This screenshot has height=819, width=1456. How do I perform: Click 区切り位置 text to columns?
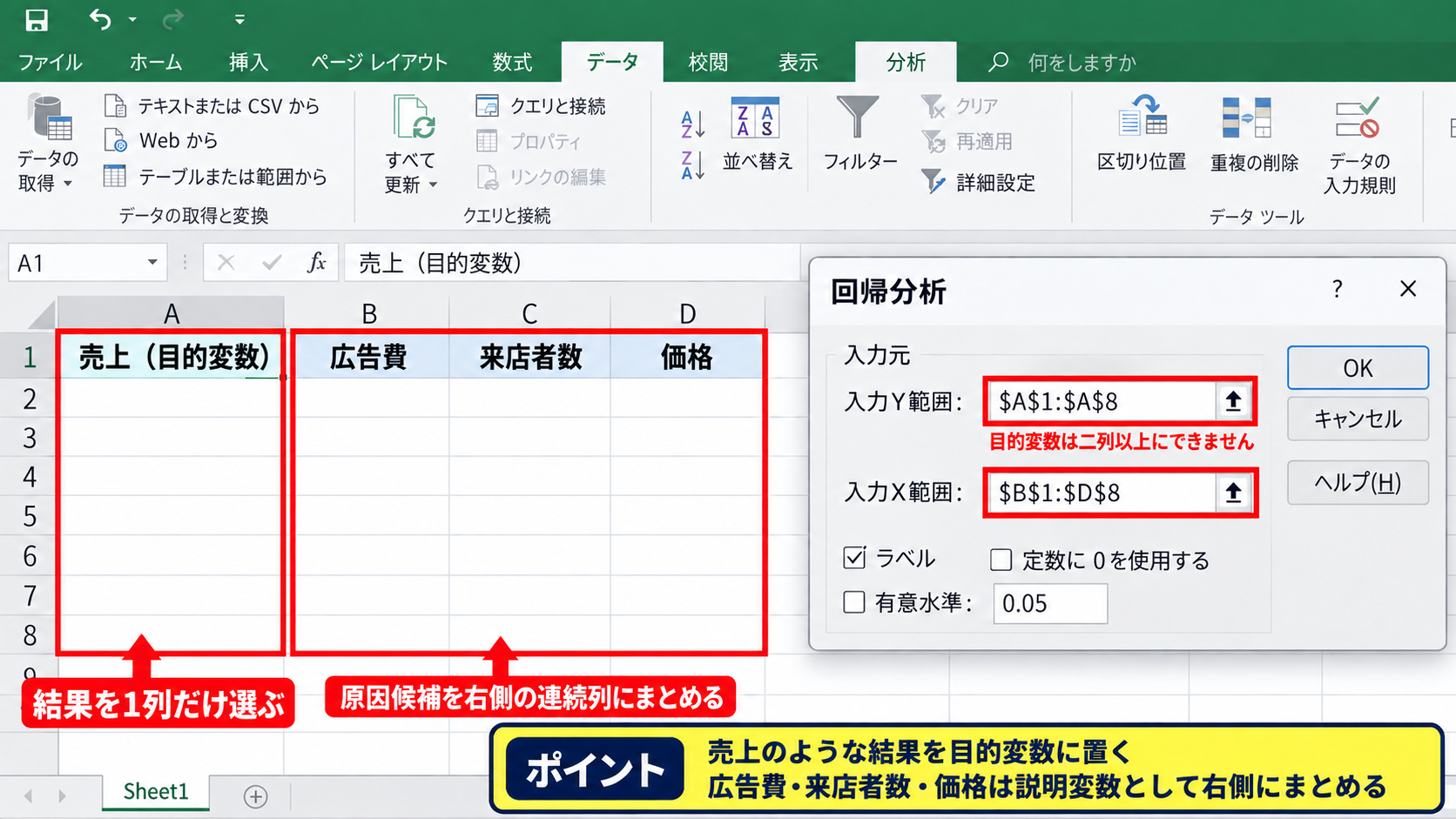pos(1142,133)
